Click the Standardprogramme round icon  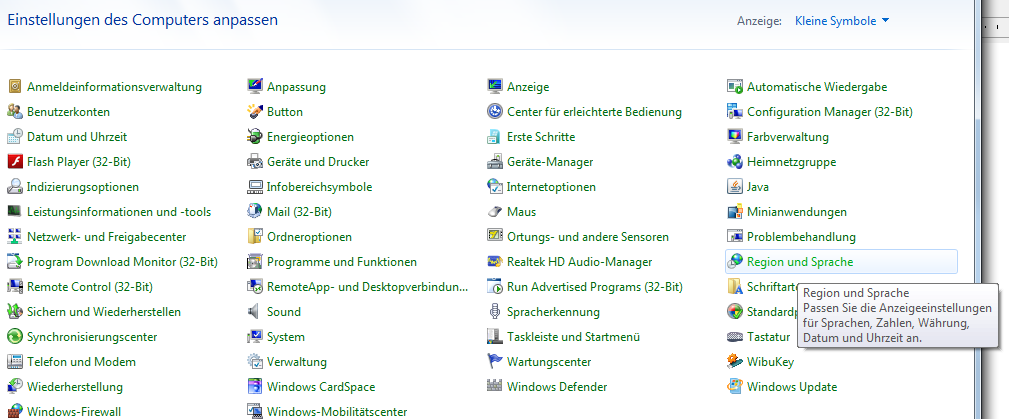[x=735, y=312]
